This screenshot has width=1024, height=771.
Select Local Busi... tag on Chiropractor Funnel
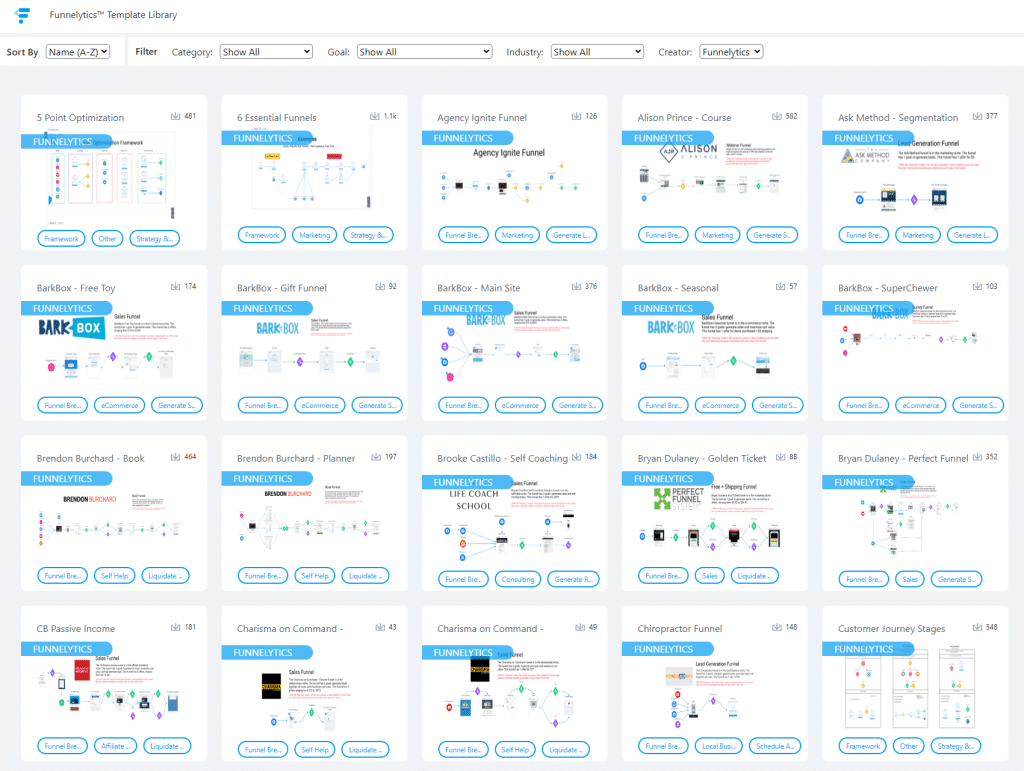click(x=718, y=746)
